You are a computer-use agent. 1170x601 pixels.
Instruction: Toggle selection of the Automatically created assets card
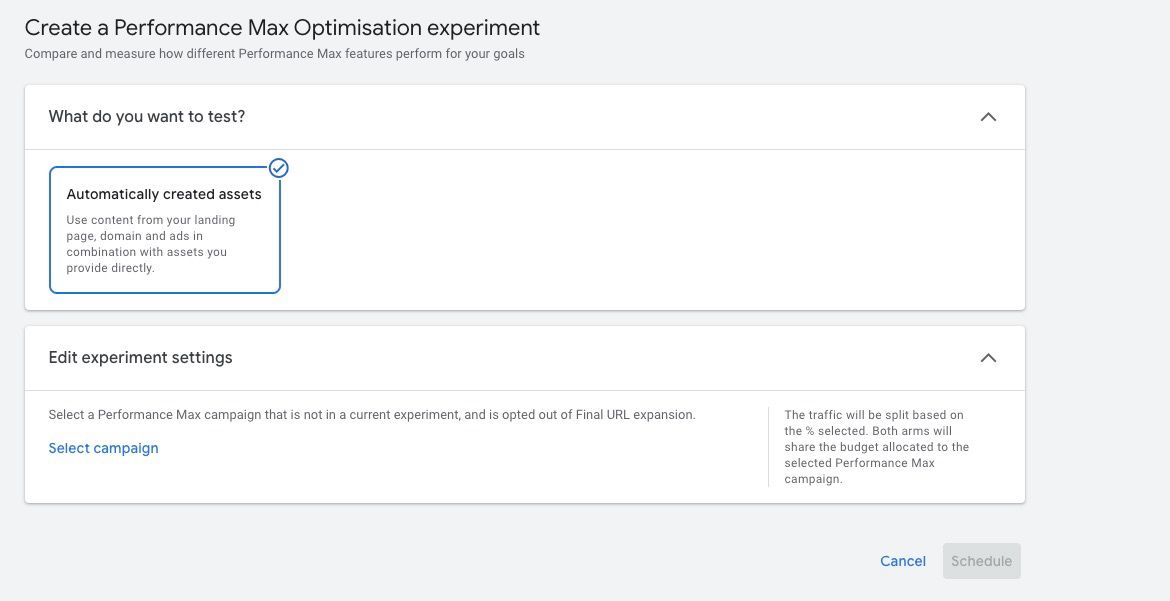[x=165, y=230]
